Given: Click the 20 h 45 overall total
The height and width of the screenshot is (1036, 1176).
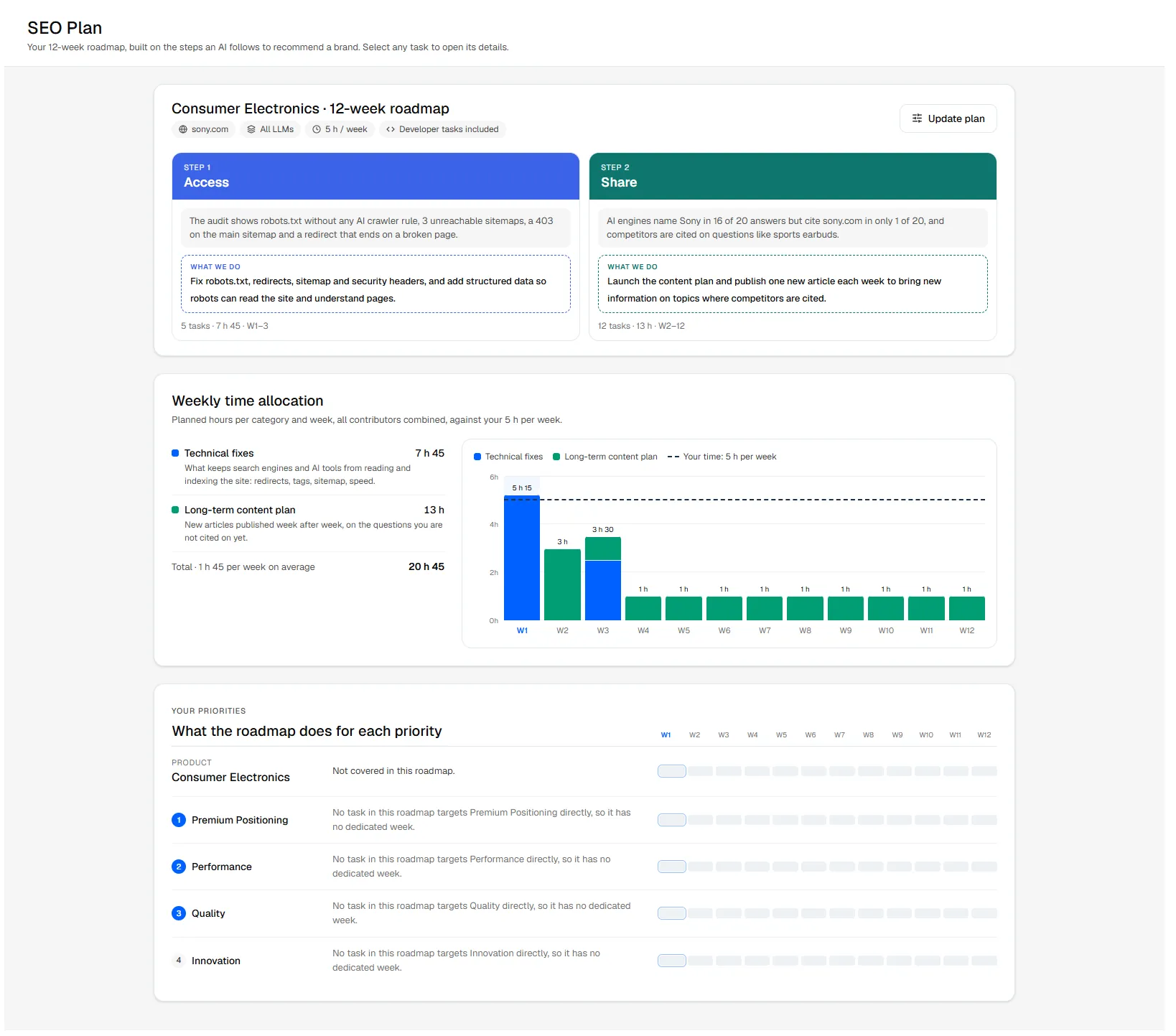Looking at the screenshot, I should [x=426, y=566].
